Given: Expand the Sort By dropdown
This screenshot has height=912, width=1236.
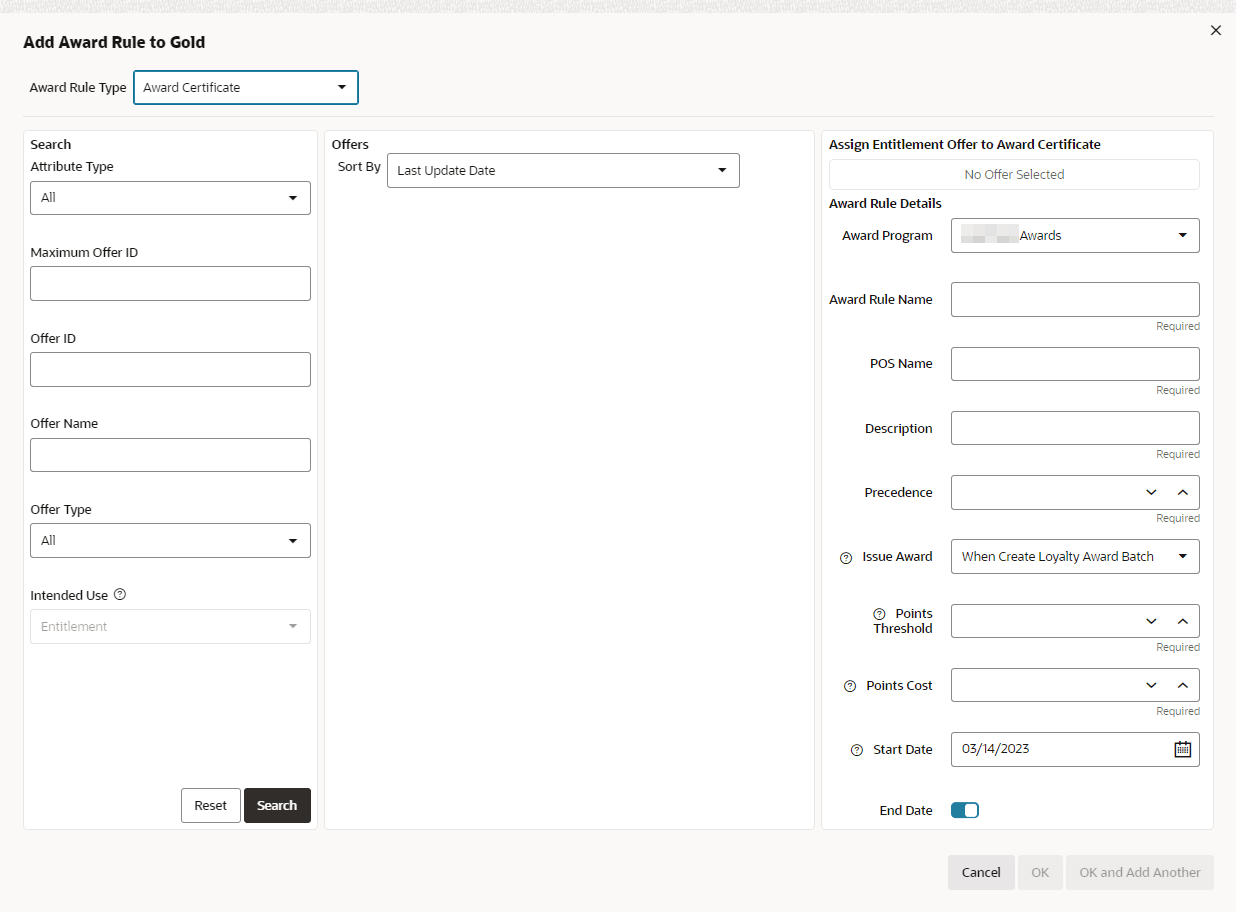Looking at the screenshot, I should coord(563,170).
